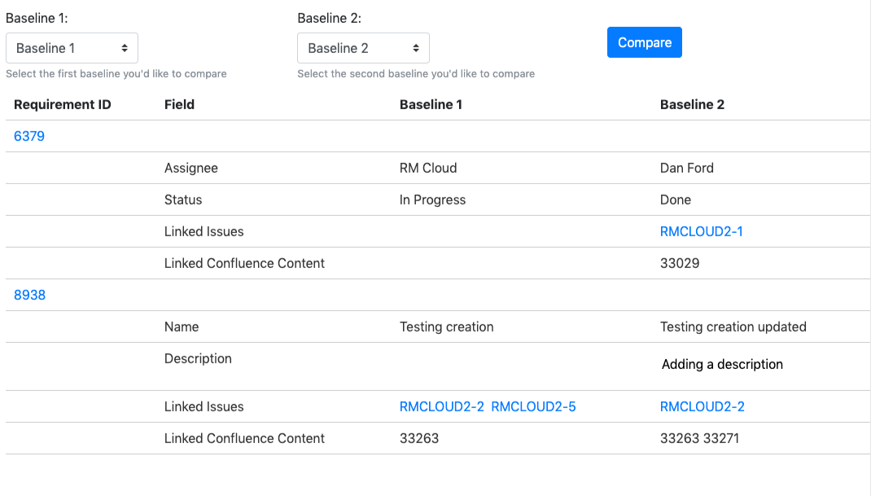Open requirement 8938 link

point(29,295)
